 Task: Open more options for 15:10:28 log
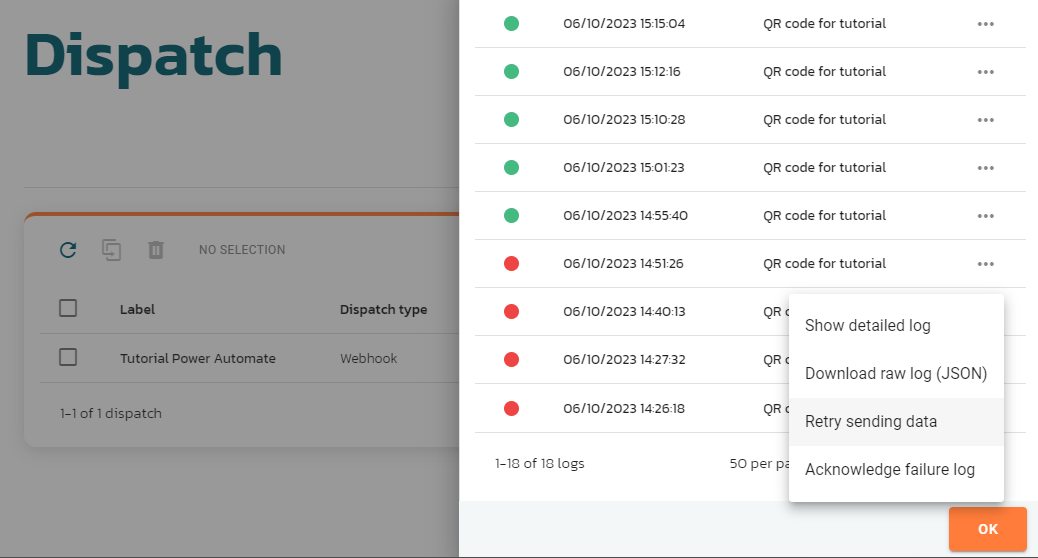point(986,120)
